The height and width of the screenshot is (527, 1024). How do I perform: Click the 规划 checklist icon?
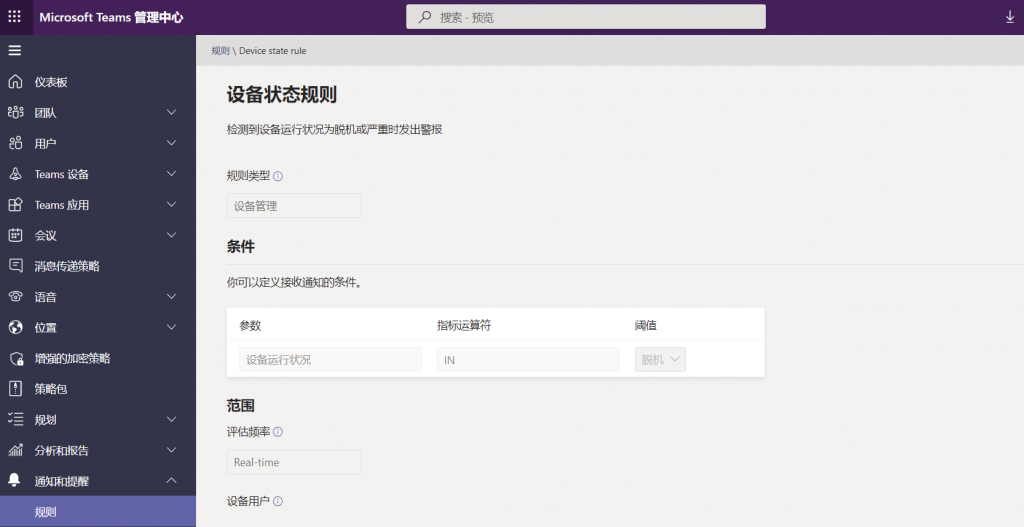15,419
